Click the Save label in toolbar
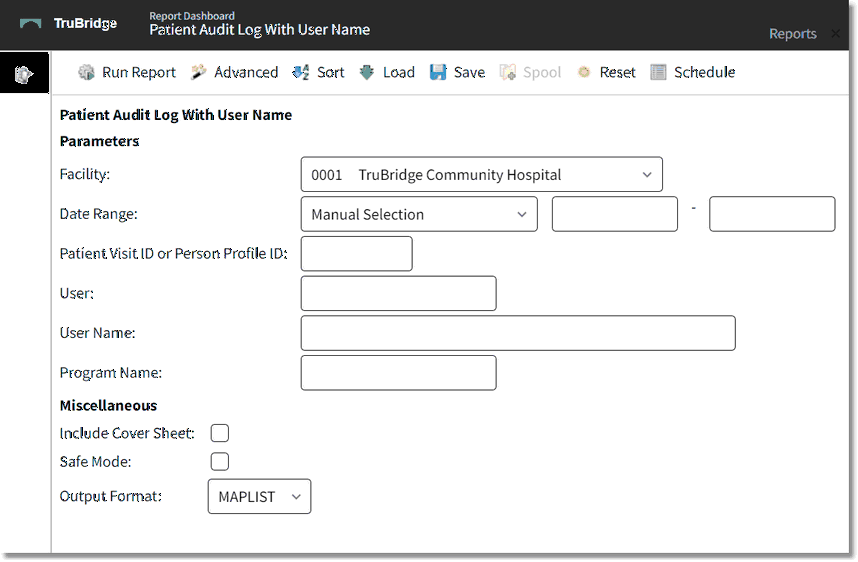Viewport: 858px width, 562px height. point(469,72)
